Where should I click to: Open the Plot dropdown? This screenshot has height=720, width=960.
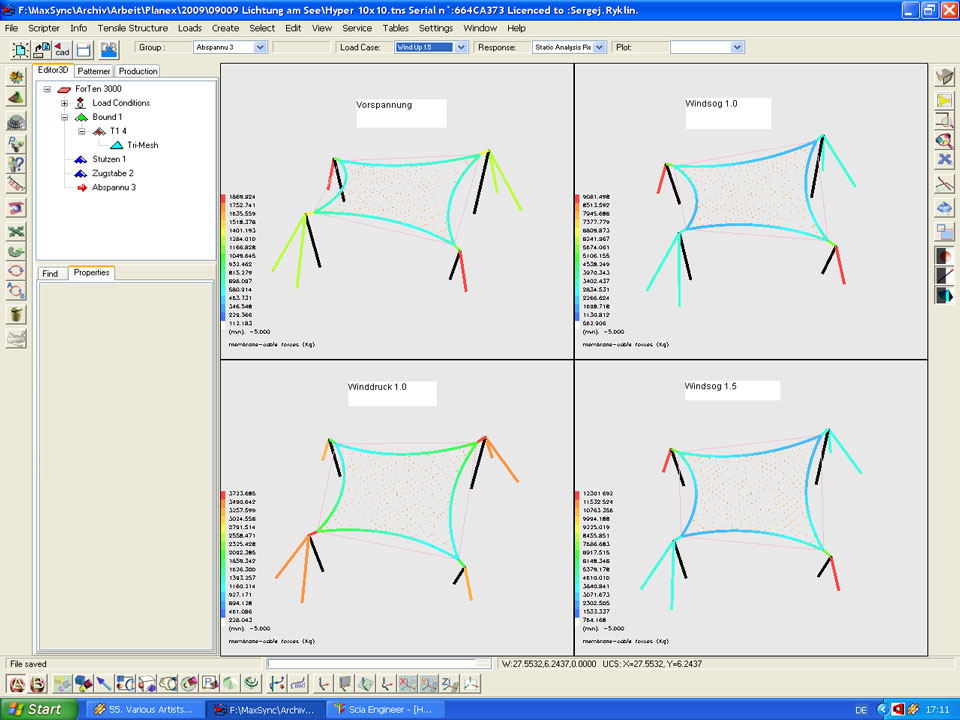coord(737,47)
